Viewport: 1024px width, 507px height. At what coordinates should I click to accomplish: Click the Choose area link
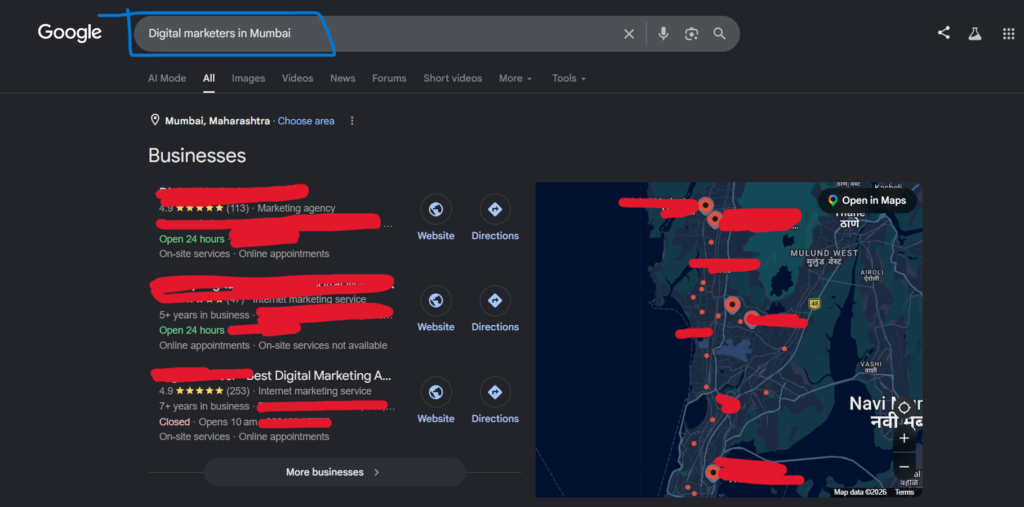(306, 121)
